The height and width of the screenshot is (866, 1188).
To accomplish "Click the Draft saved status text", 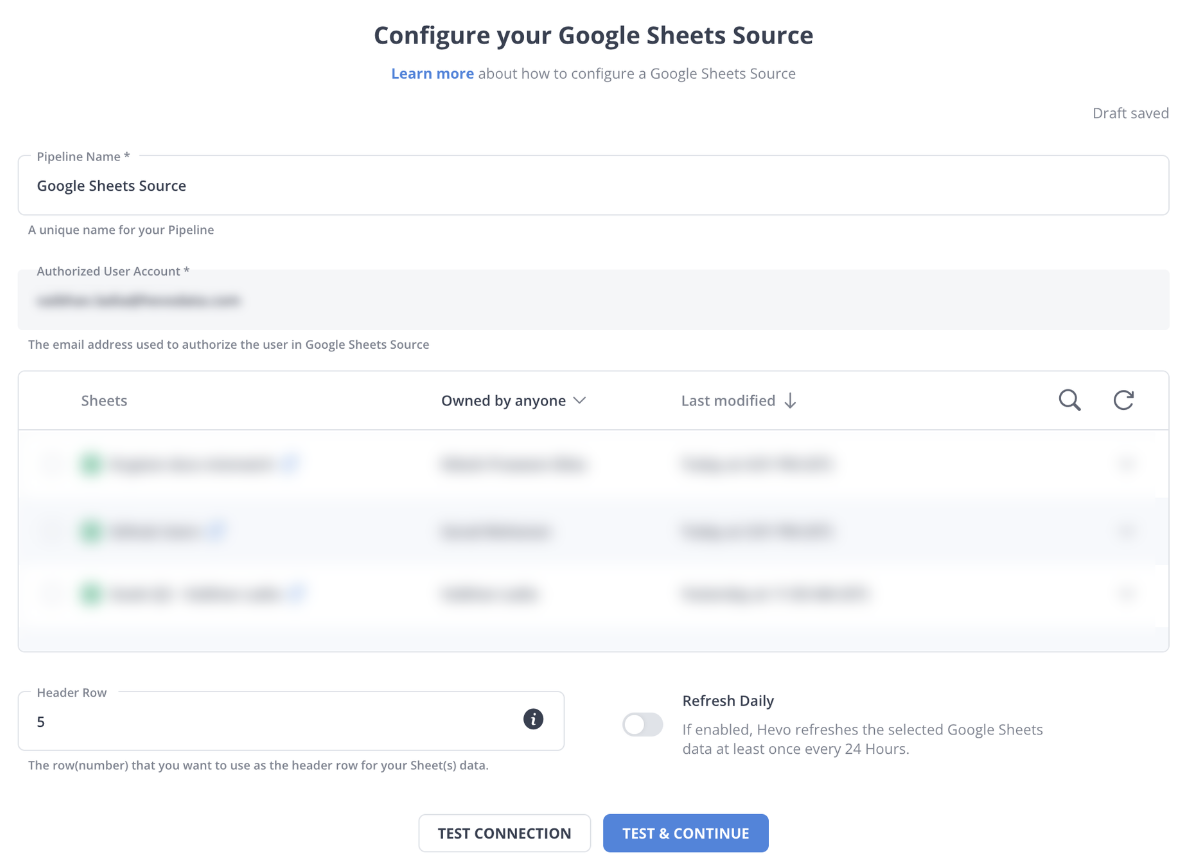I will (x=1130, y=113).
